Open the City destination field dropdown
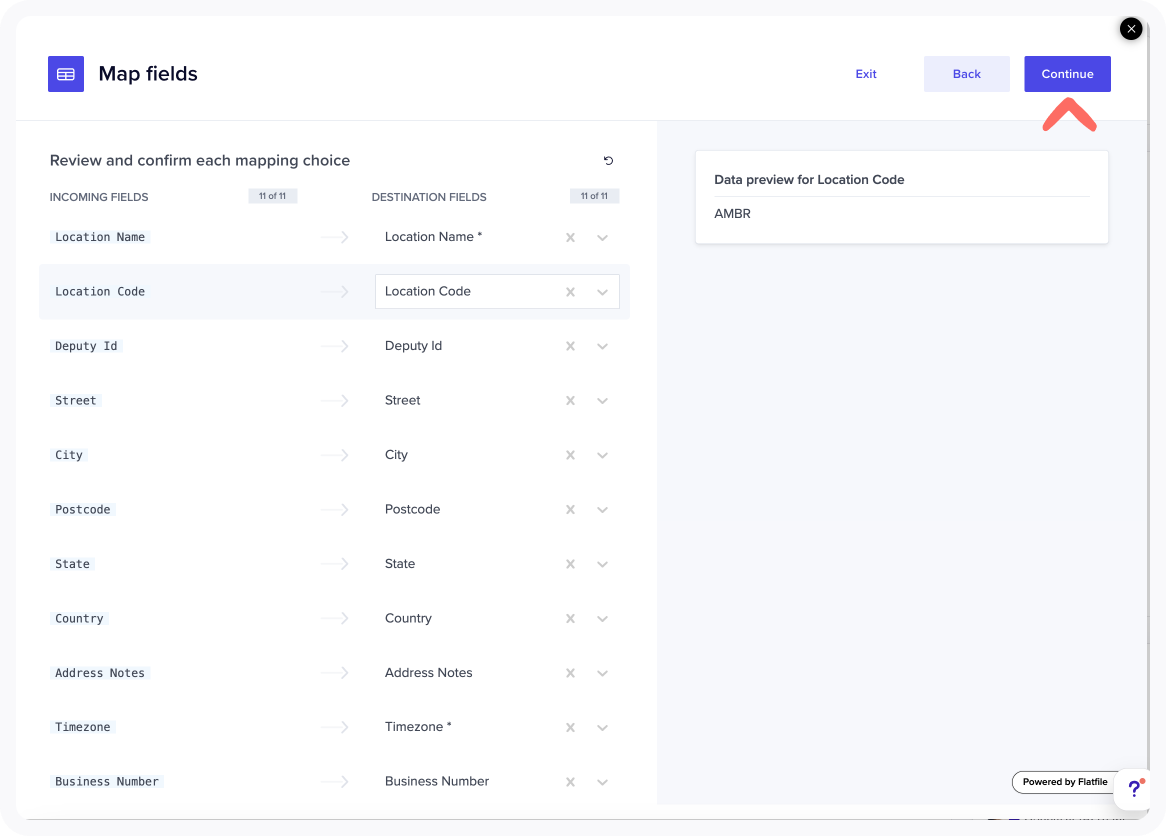The image size is (1166, 836). tap(602, 456)
